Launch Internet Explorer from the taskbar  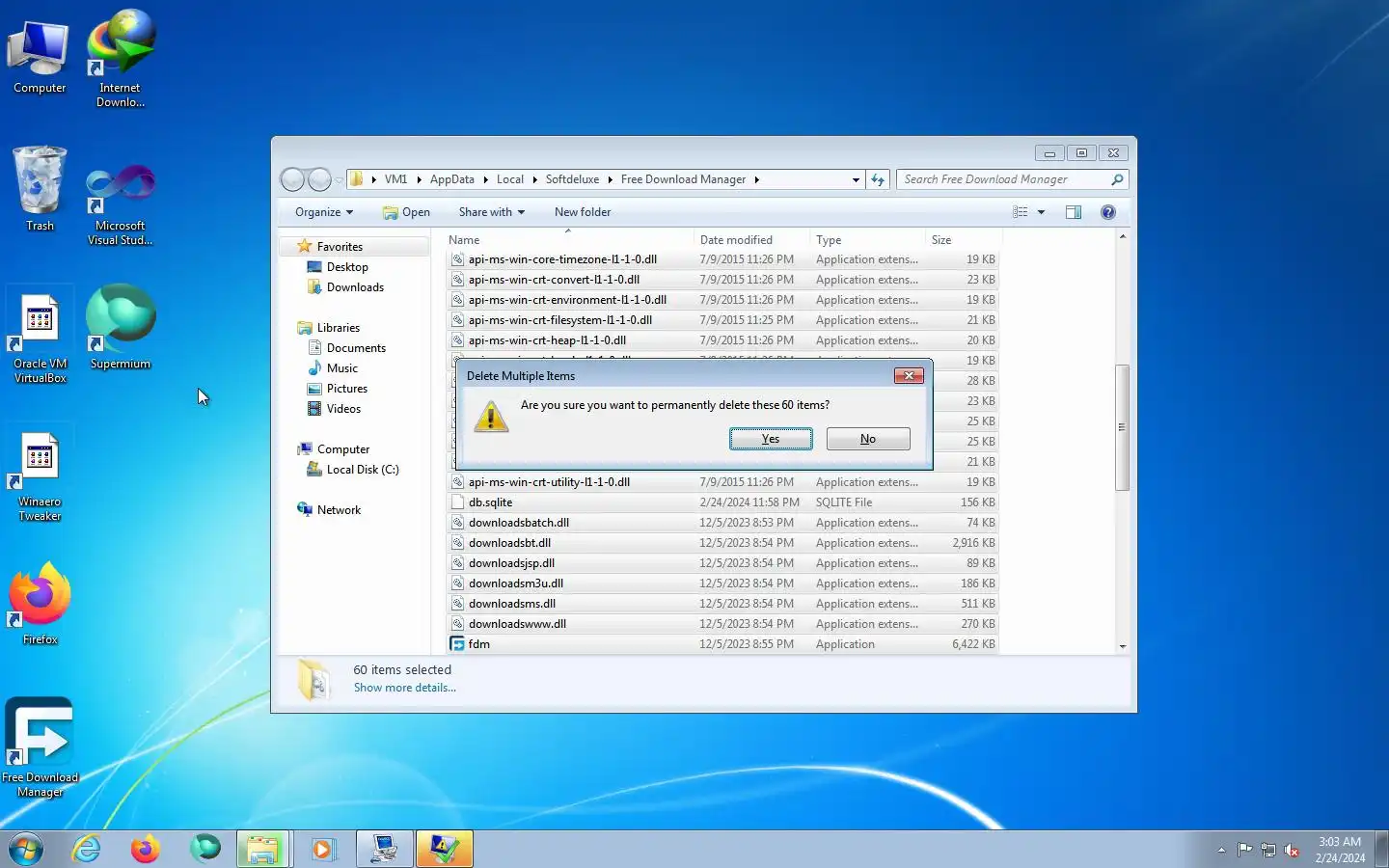pyautogui.click(x=87, y=849)
